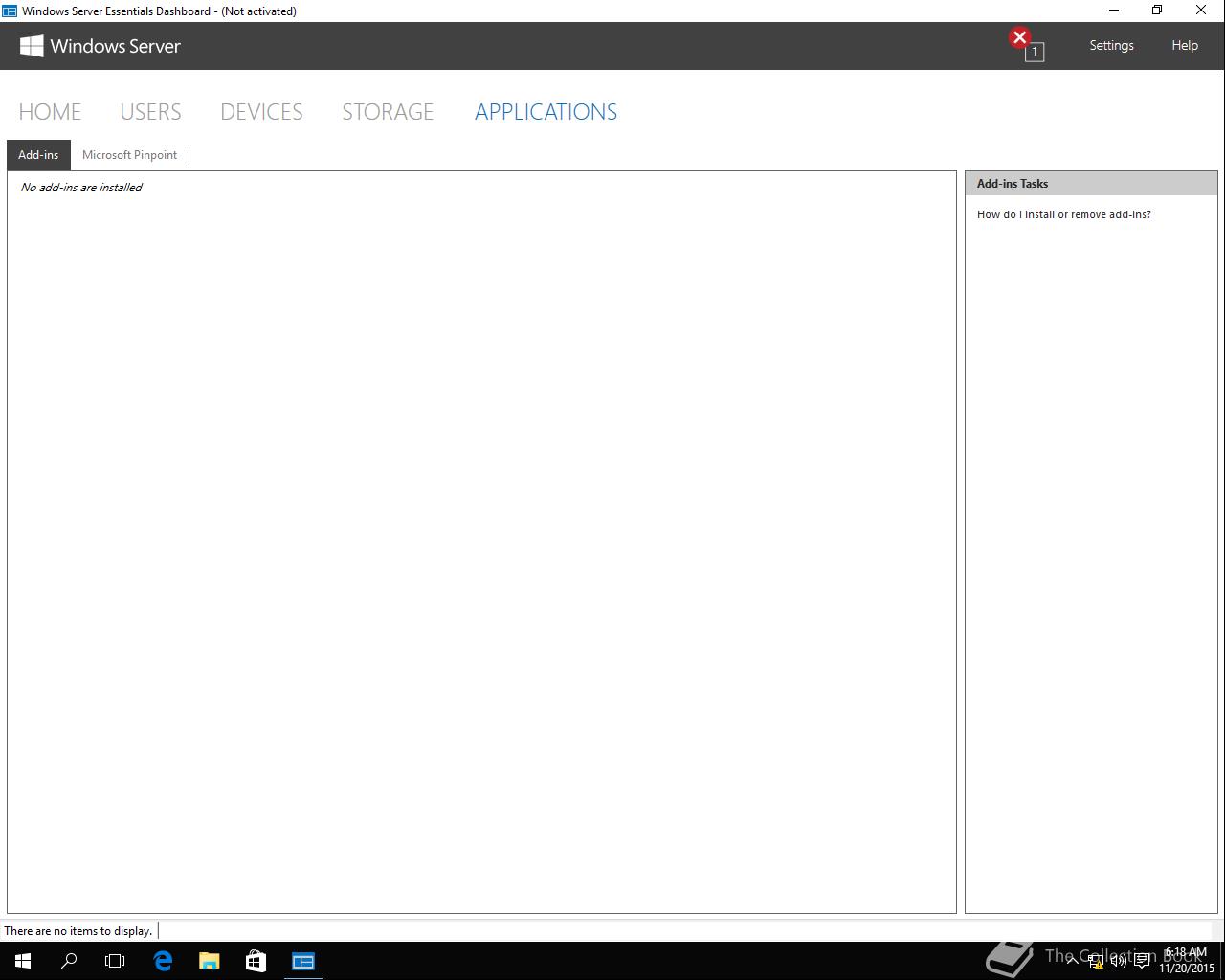This screenshot has width=1225, height=980.
Task: Open the Start menu
Action: pos(23,961)
